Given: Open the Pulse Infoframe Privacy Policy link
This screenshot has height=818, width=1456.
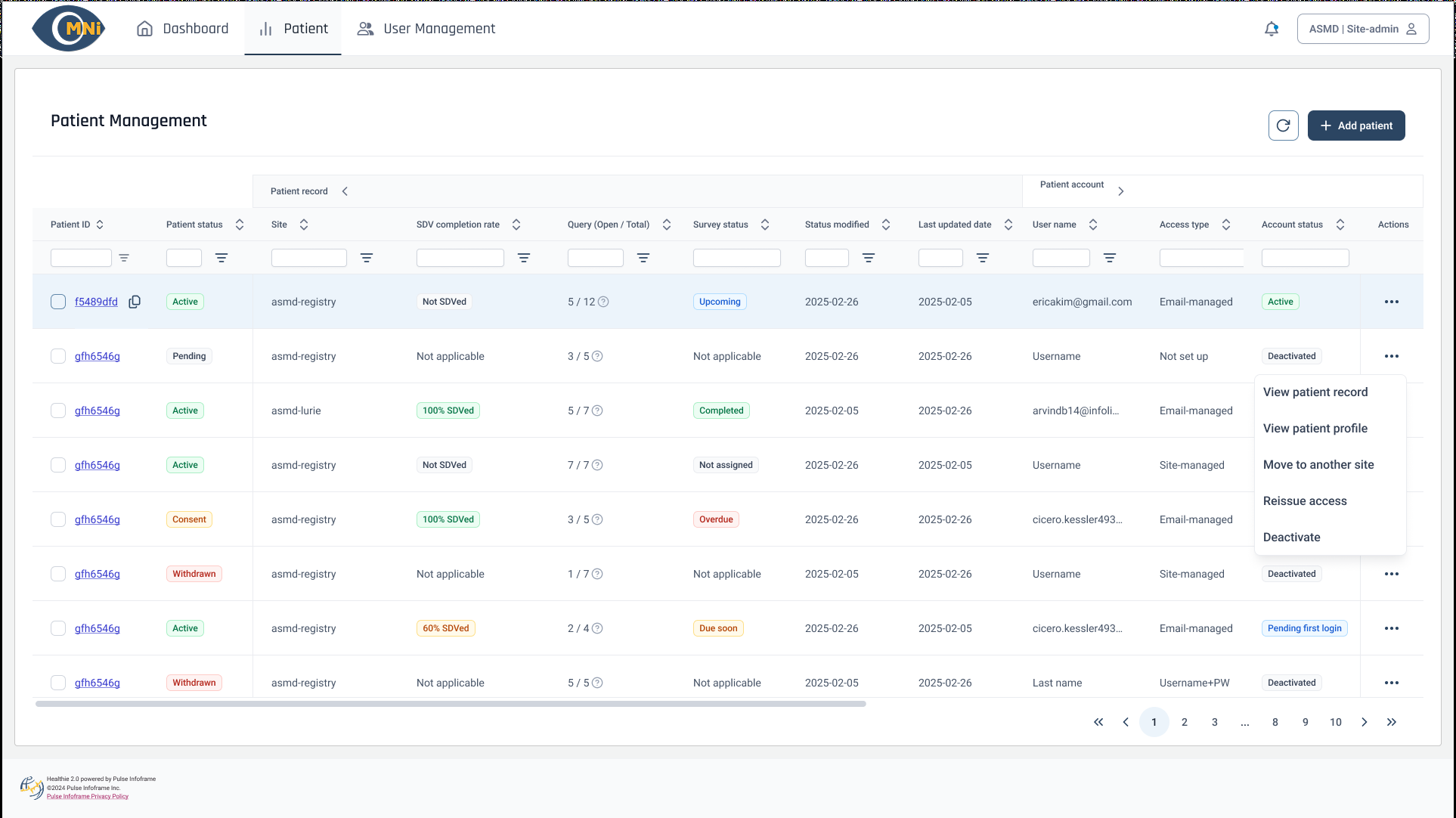Looking at the screenshot, I should [x=88, y=796].
